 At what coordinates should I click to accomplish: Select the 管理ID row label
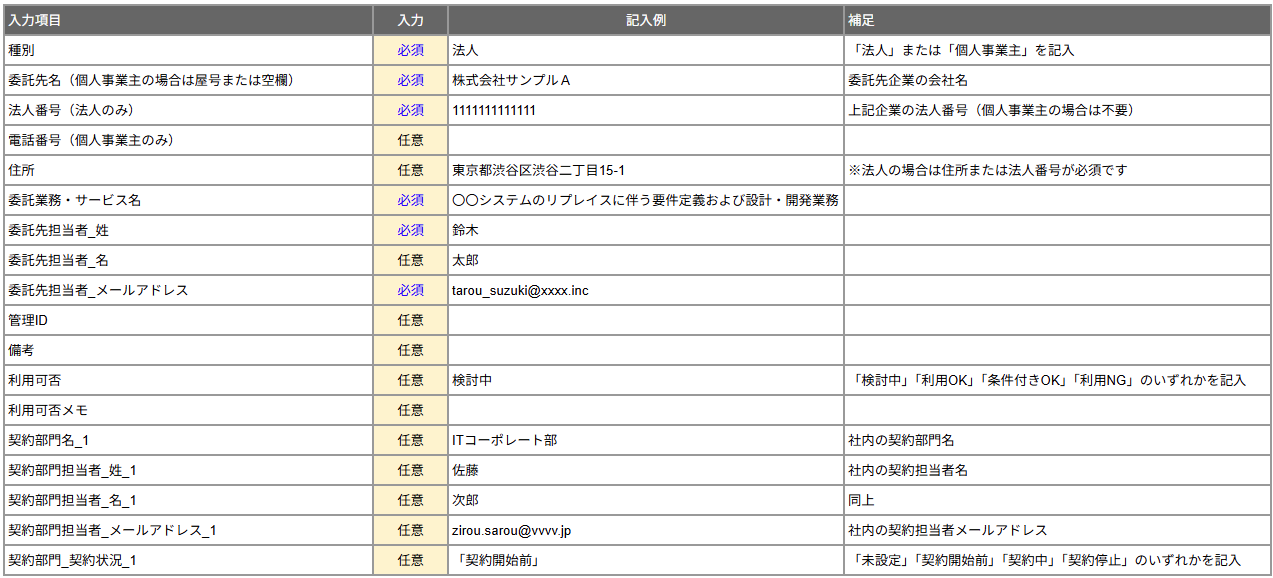pos(28,320)
